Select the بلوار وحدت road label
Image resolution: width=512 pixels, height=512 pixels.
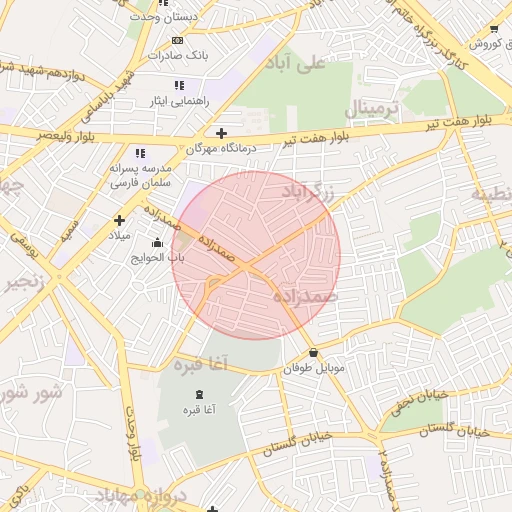pyautogui.click(x=133, y=433)
